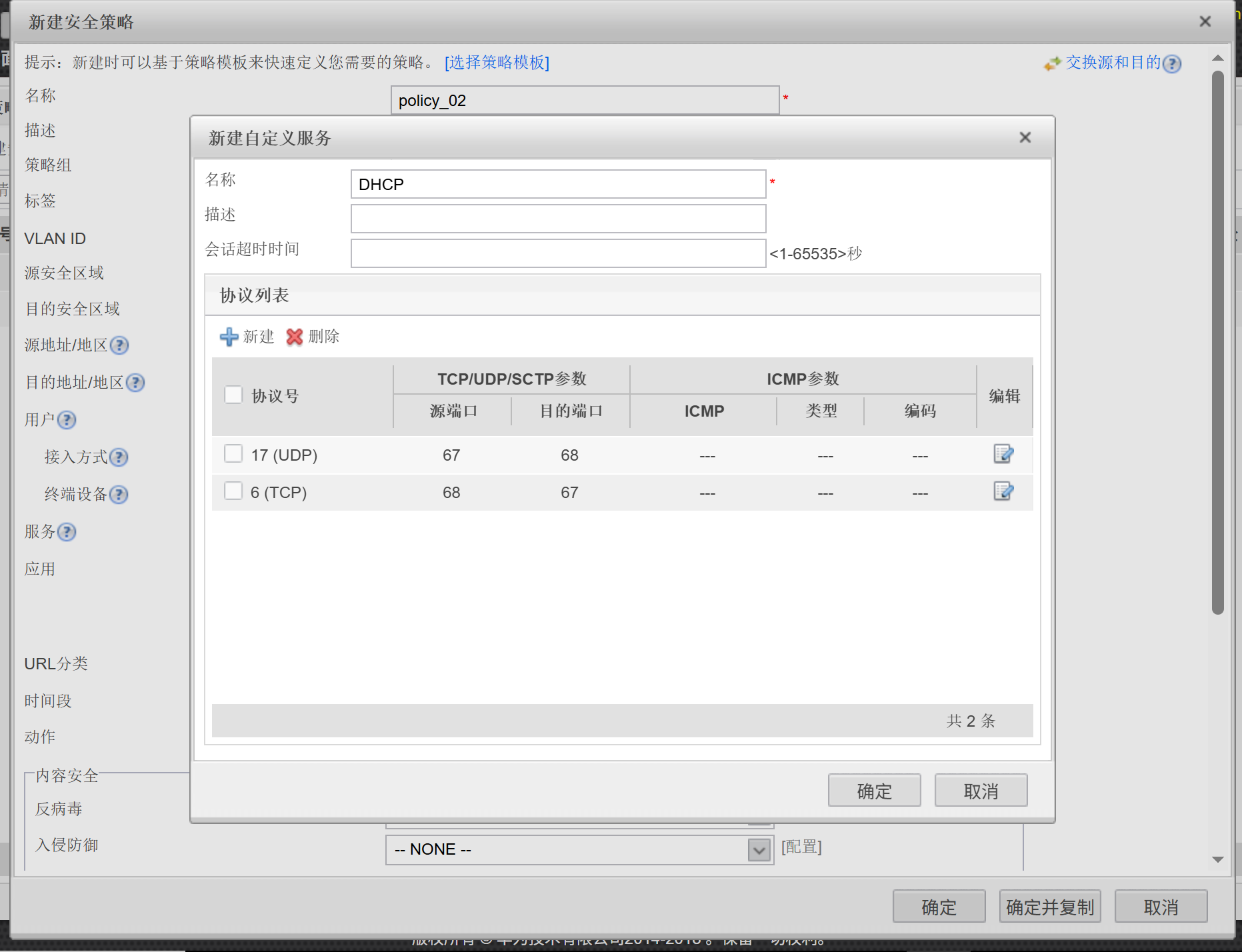Image resolution: width=1242 pixels, height=952 pixels.
Task: Click the red X Delete protocol icon
Action: pos(294,337)
